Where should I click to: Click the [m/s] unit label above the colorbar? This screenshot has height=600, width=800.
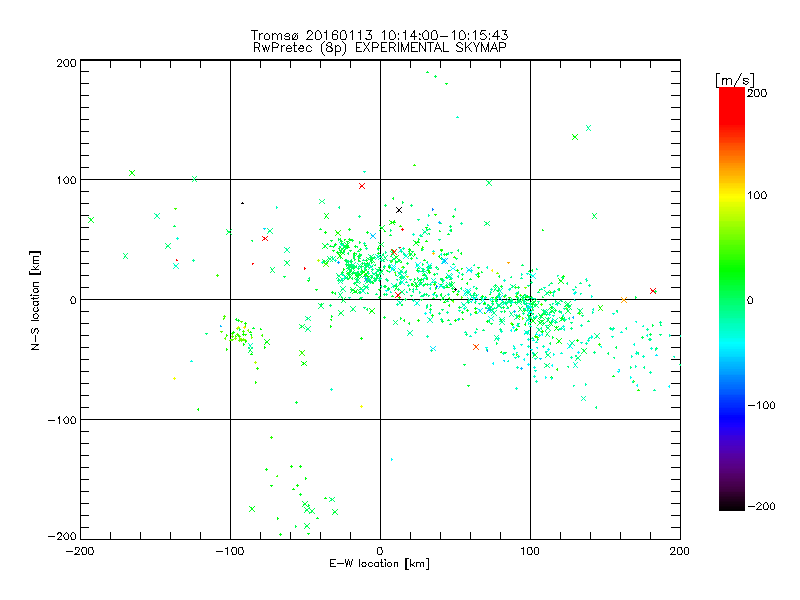[x=733, y=79]
